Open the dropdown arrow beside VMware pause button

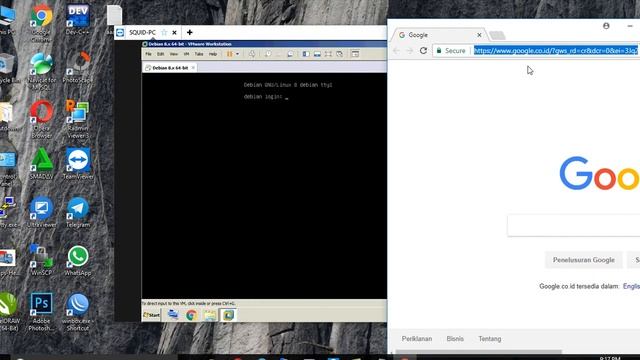pyautogui.click(x=237, y=54)
